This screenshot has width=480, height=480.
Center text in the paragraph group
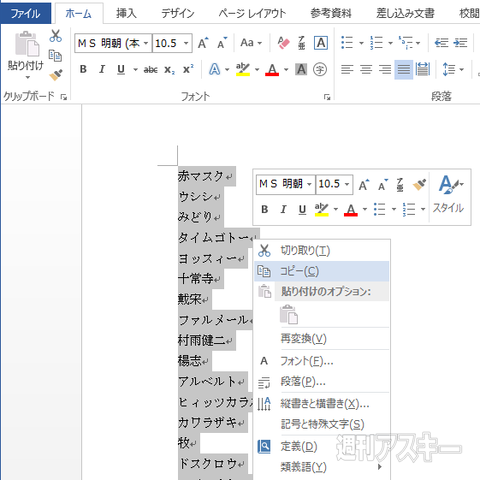point(366,70)
